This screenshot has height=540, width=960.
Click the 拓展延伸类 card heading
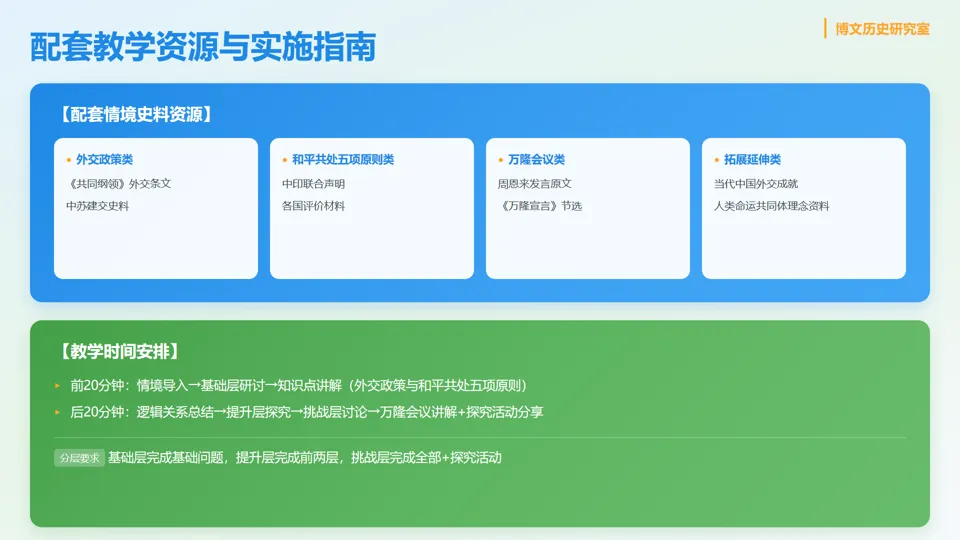[x=752, y=159]
